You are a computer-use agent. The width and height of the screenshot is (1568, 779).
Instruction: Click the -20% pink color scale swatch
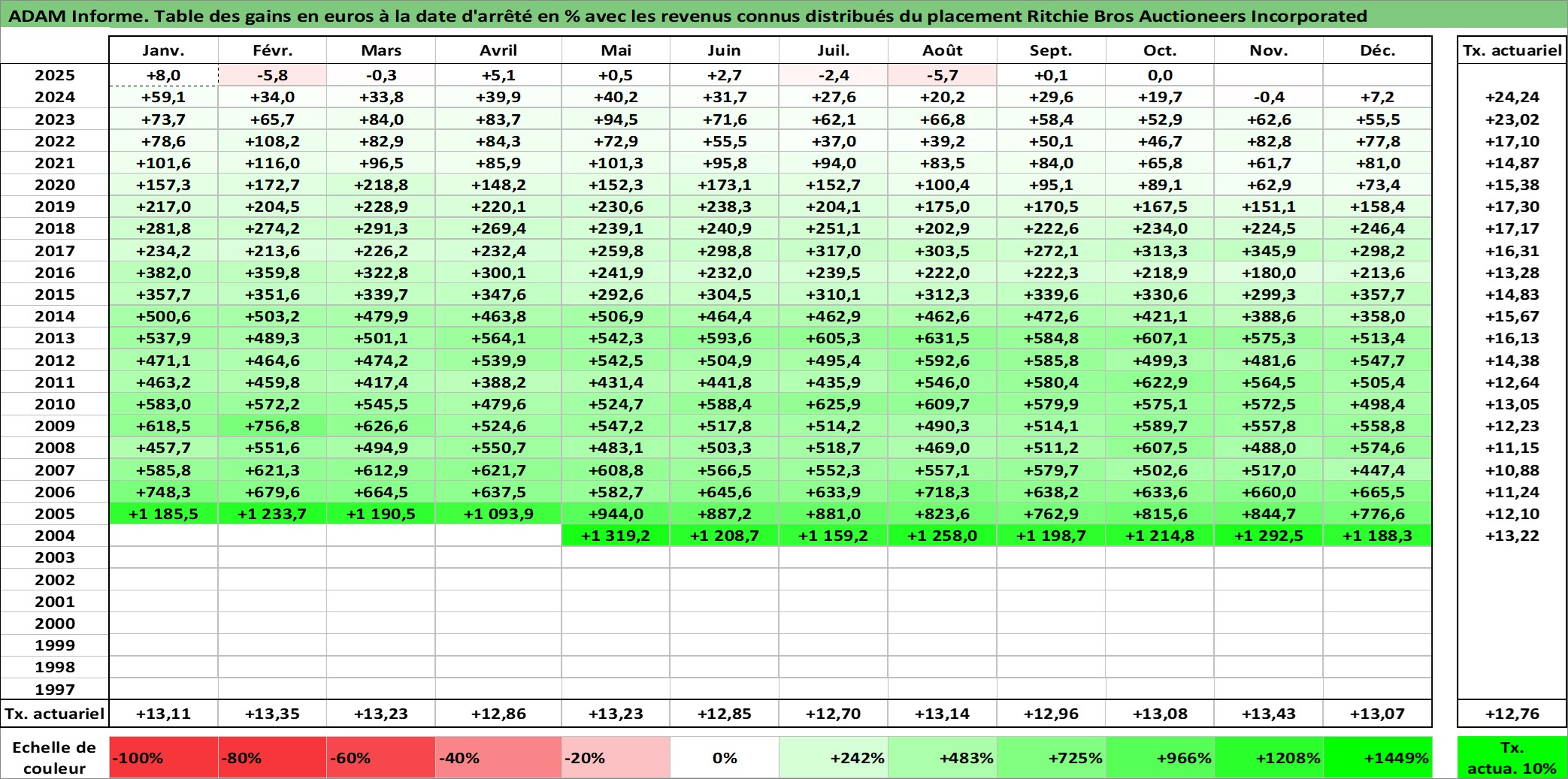[616, 757]
